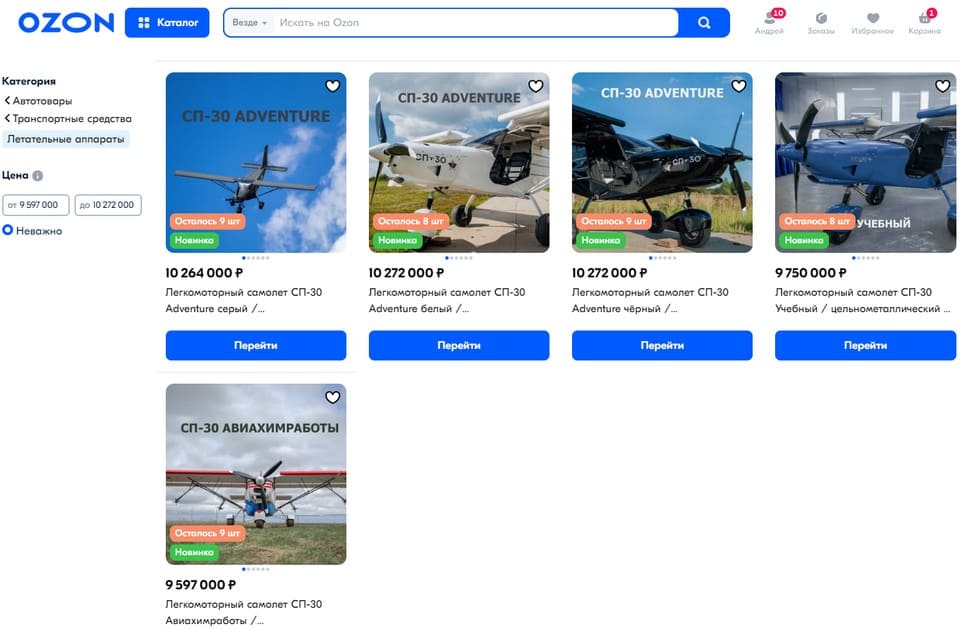The height and width of the screenshot is (629, 960).
Task: Click the Ozon logo
Action: [x=66, y=23]
